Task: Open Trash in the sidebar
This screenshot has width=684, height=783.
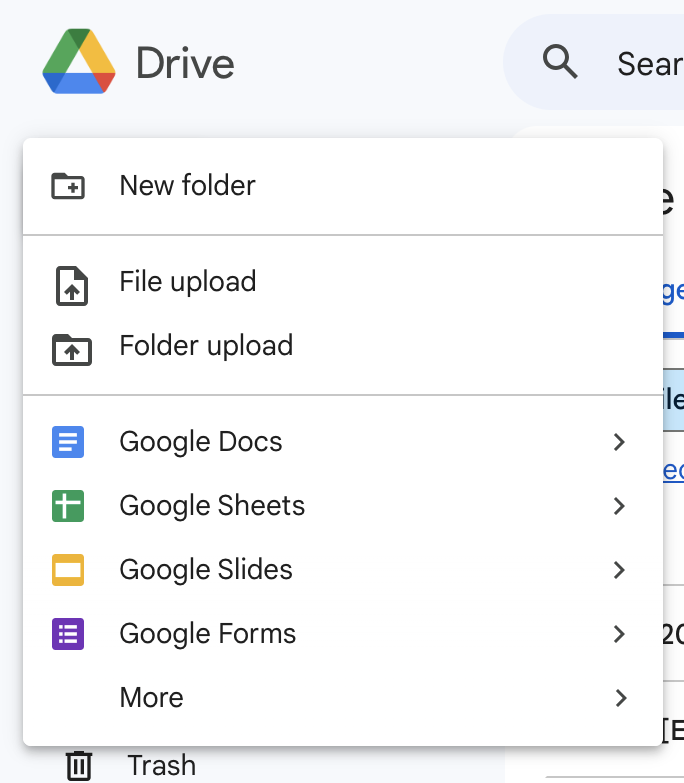Action: pos(161,765)
